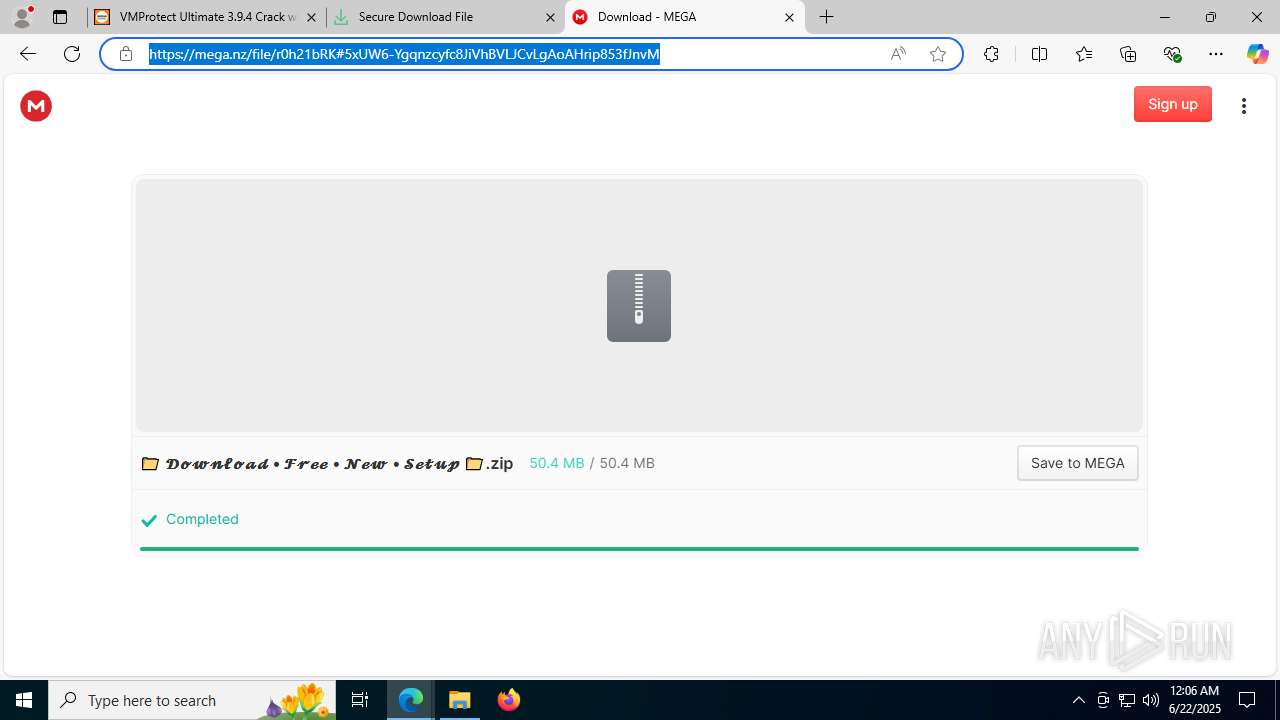Click taskbar search box
Image resolution: width=1280 pixels, height=720 pixels.
(x=192, y=700)
